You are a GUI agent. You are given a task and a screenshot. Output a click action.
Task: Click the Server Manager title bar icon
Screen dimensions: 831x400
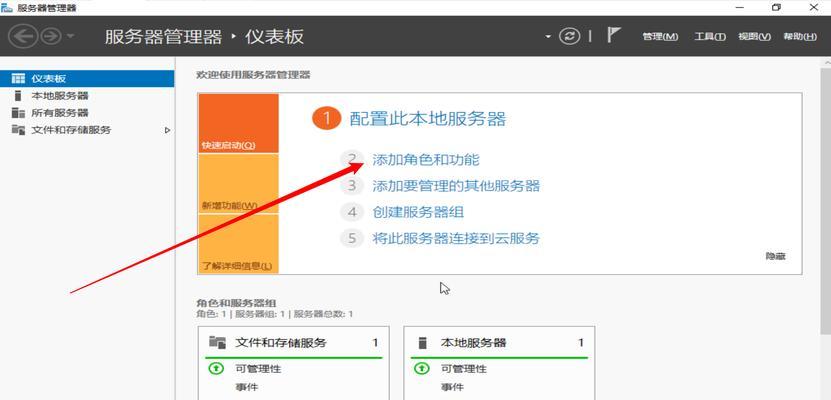pyautogui.click(x=7, y=7)
